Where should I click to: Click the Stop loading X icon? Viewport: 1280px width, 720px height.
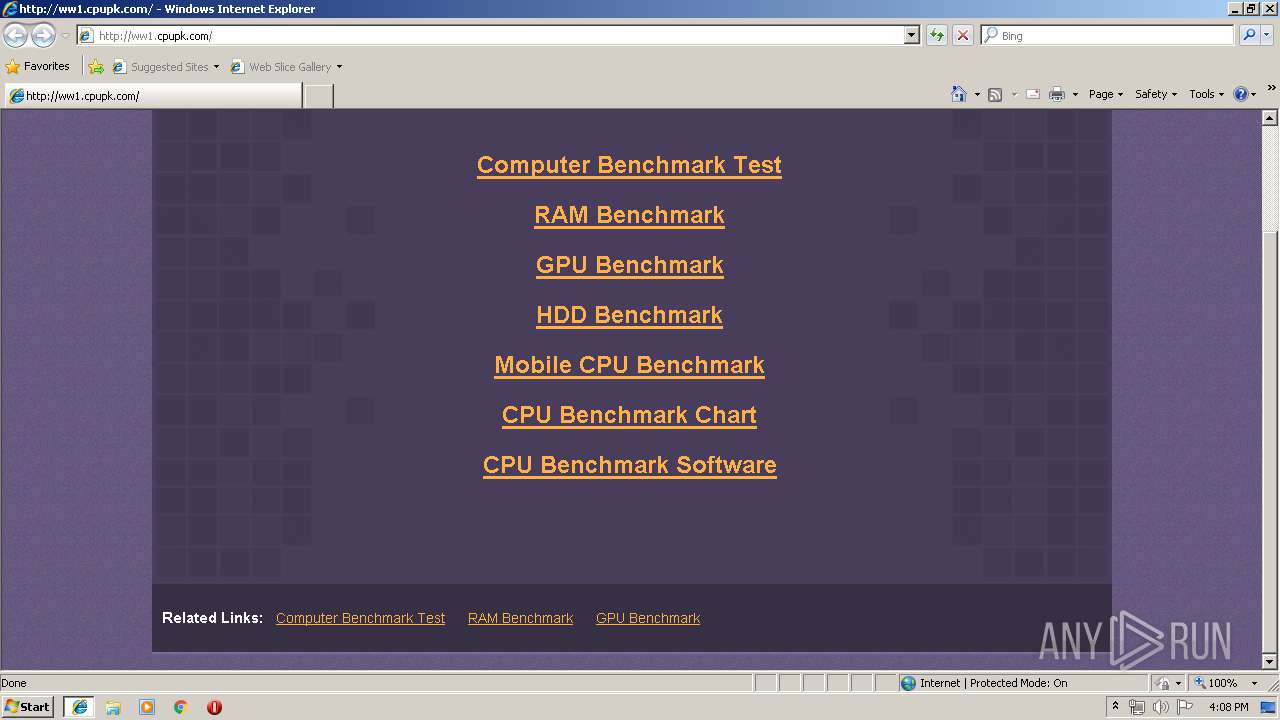962,35
